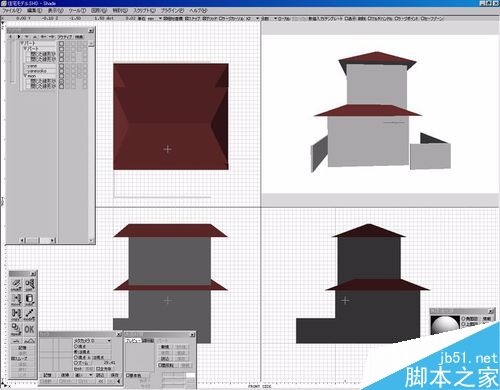Select the solid tool in toolbox
Screen dimensions: 500x390
pos(29,299)
